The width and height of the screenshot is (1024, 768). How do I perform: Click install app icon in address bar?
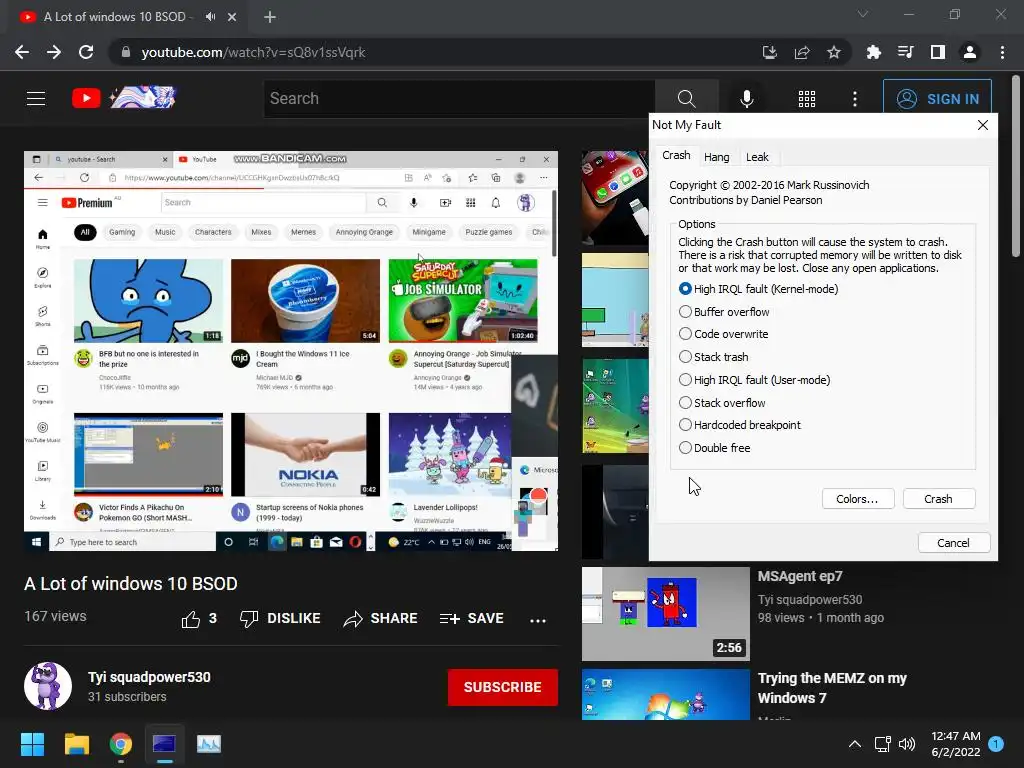point(770,52)
